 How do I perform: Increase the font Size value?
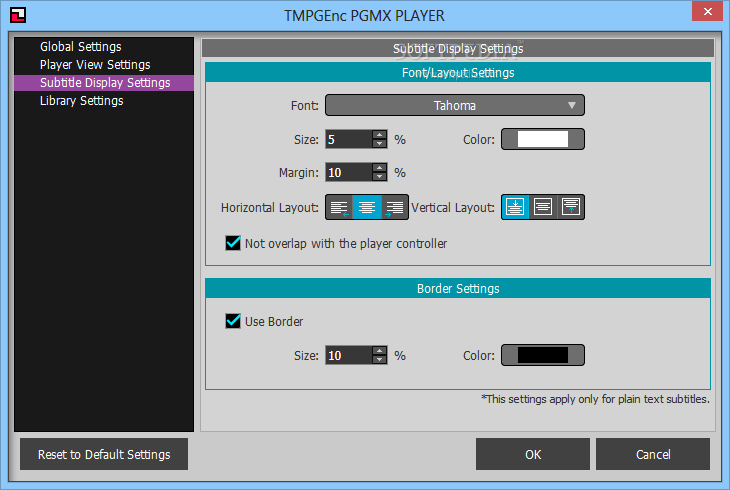click(x=380, y=135)
